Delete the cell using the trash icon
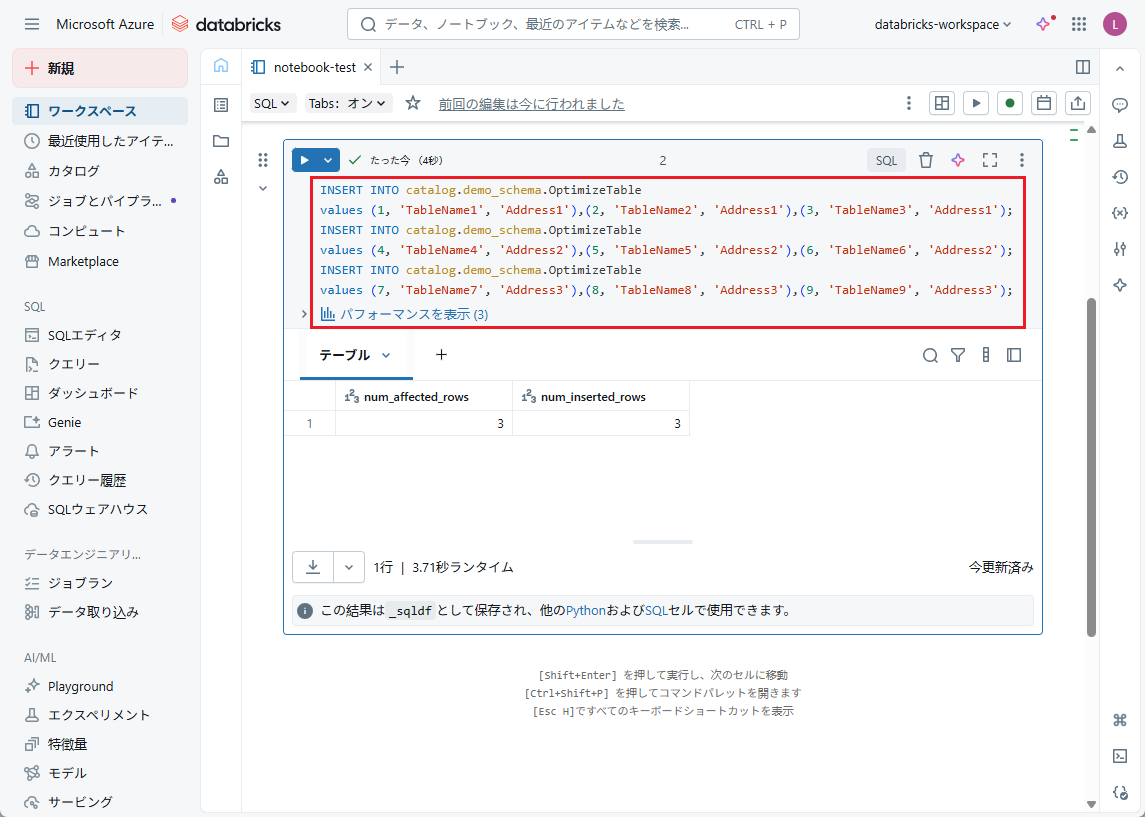Image resolution: width=1145 pixels, height=817 pixels. tap(926, 160)
